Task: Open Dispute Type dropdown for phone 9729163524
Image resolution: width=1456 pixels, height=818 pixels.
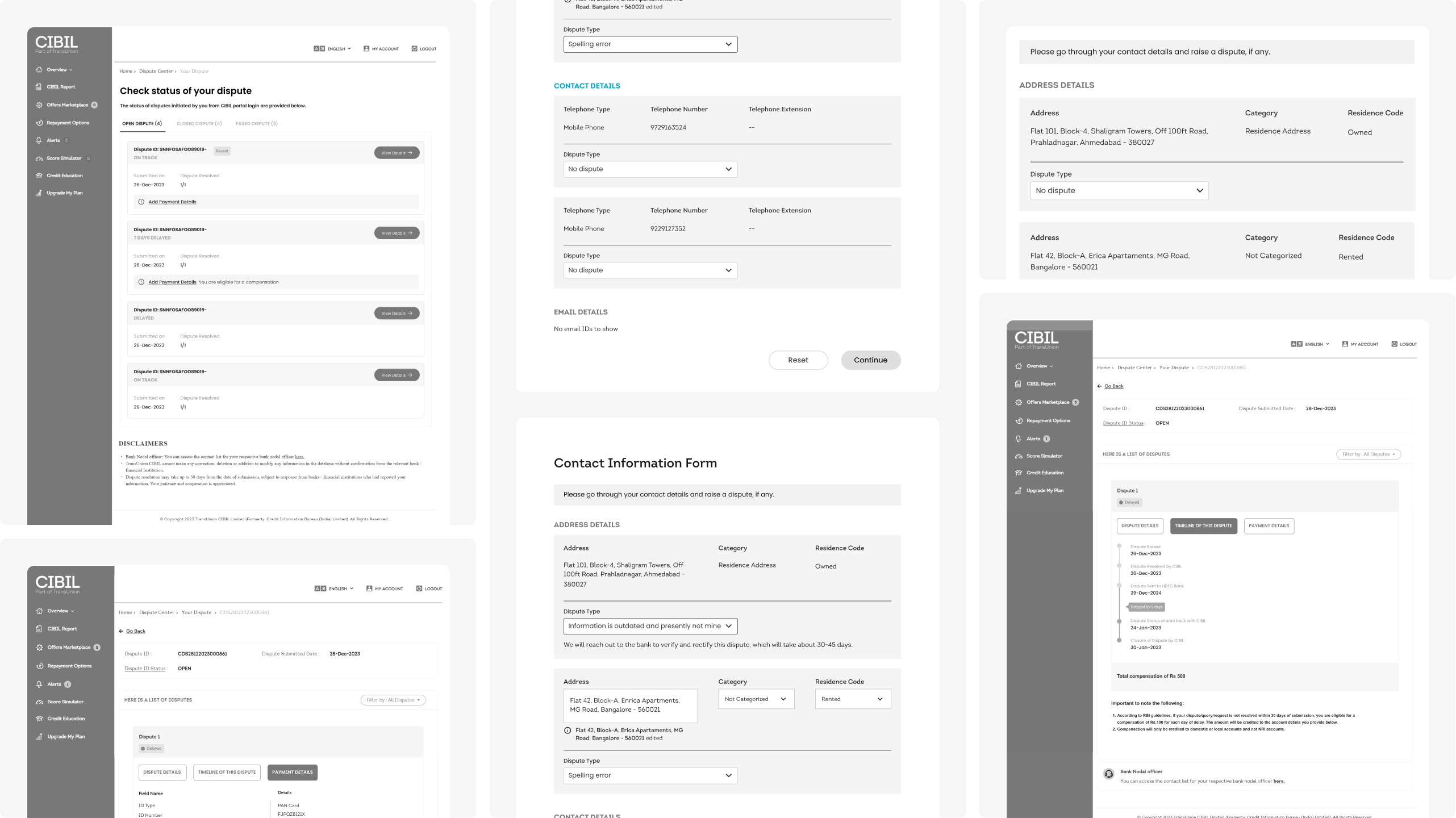Action: click(650, 169)
